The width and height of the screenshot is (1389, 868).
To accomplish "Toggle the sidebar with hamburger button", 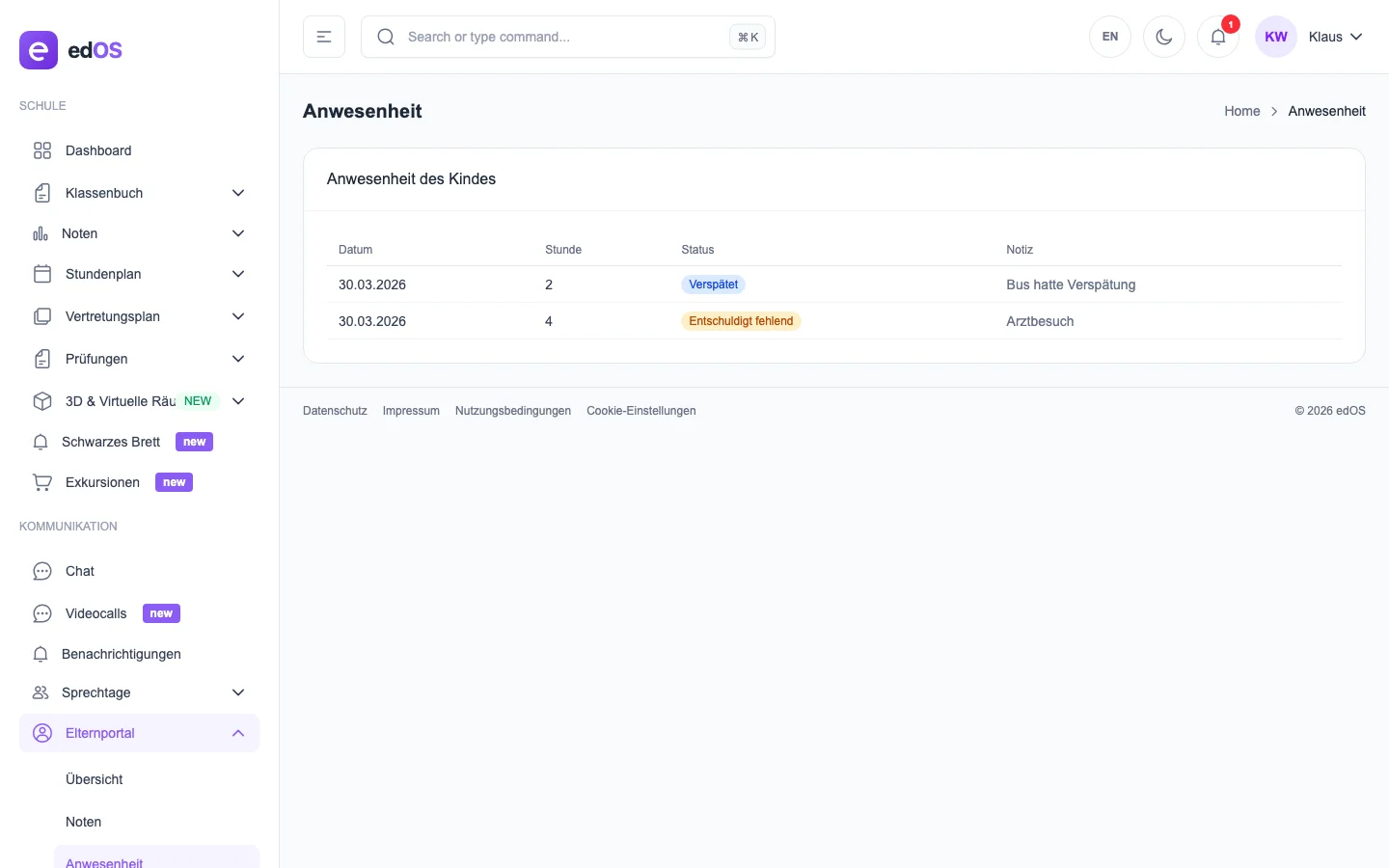I will coord(324,37).
